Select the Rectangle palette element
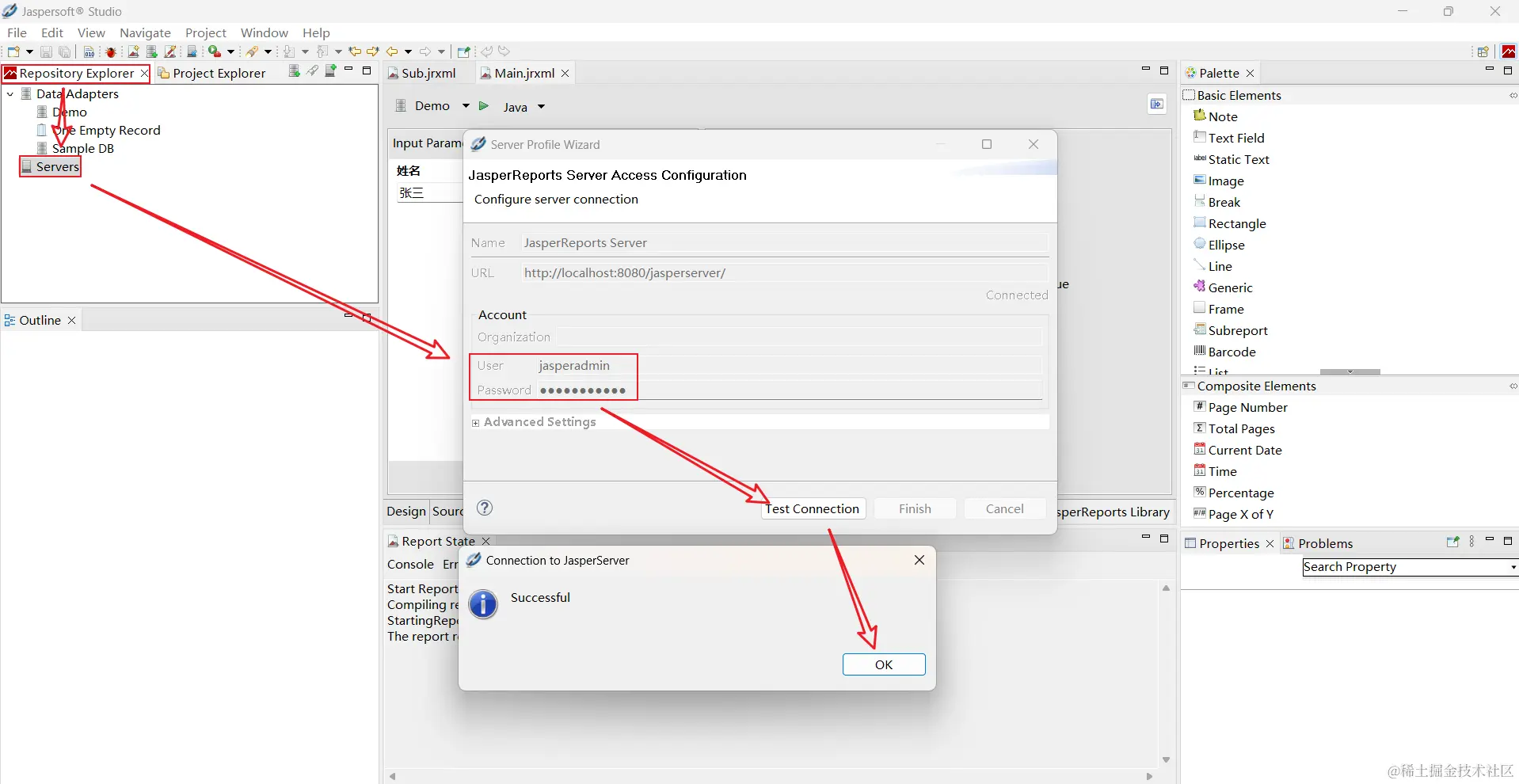Image resolution: width=1519 pixels, height=784 pixels. [1230, 223]
